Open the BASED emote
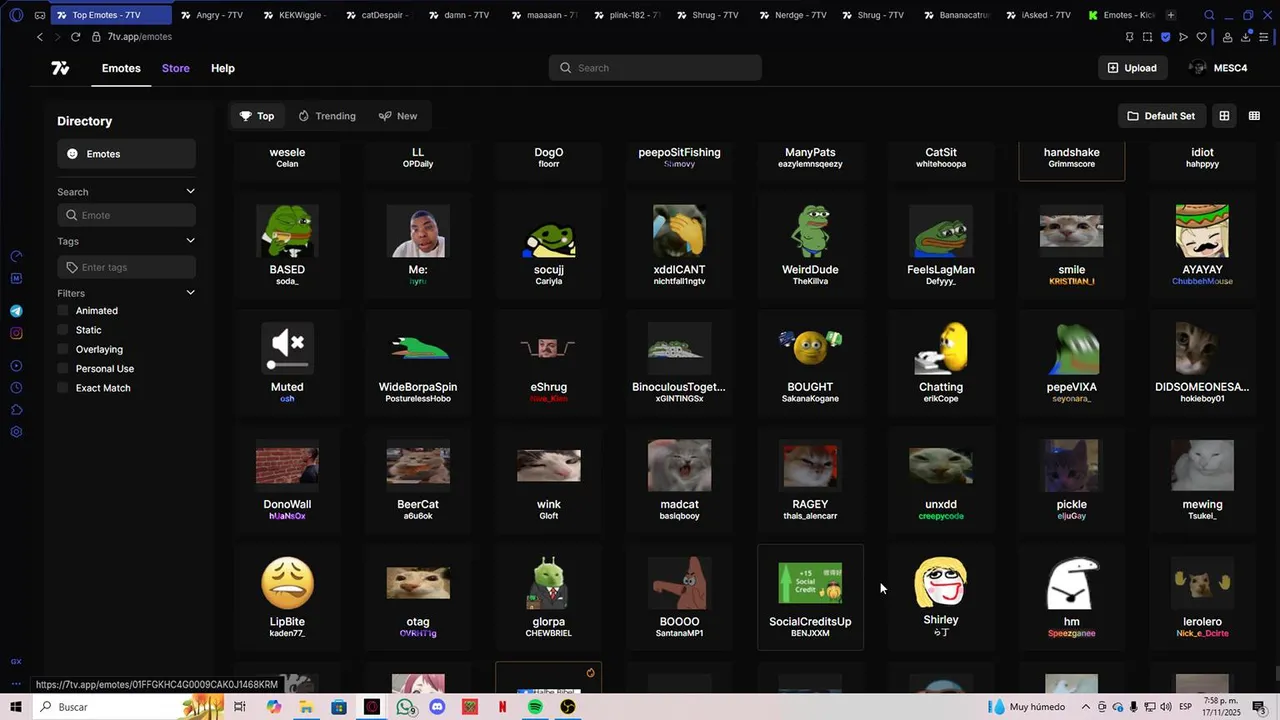This screenshot has height=720, width=1280. point(287,245)
